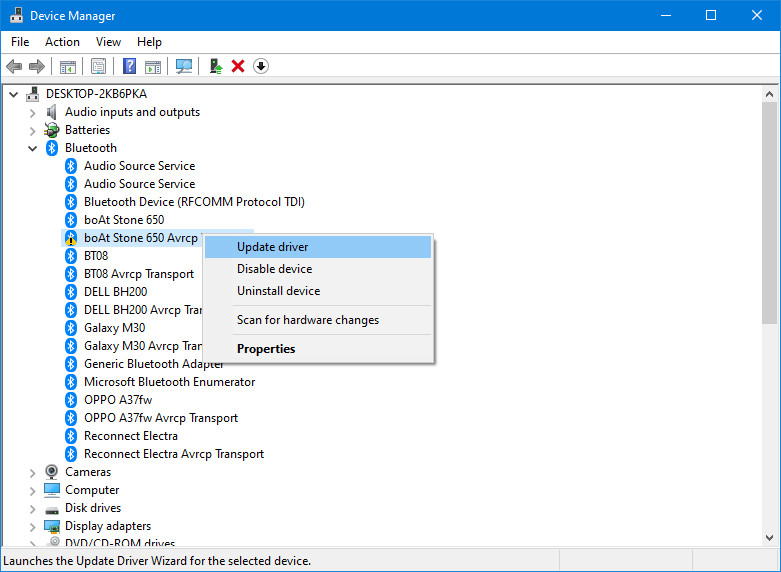The height and width of the screenshot is (572, 781).
Task: Click the Bluetooth icon beside Reconnect Electra
Action: [x=71, y=436]
